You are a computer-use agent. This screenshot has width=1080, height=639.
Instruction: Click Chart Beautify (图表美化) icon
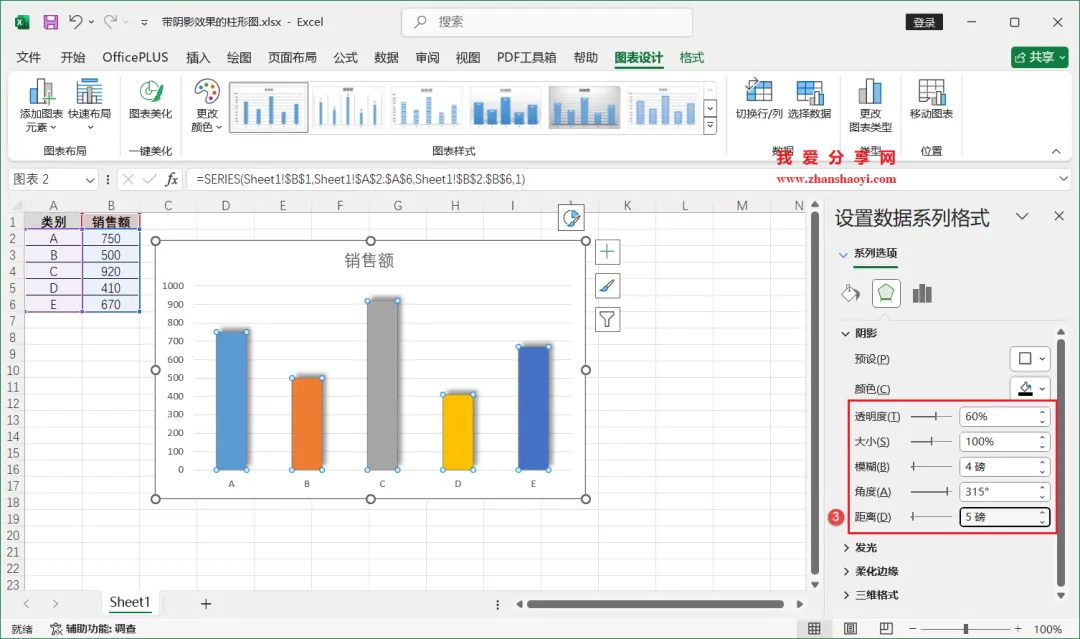pos(150,98)
